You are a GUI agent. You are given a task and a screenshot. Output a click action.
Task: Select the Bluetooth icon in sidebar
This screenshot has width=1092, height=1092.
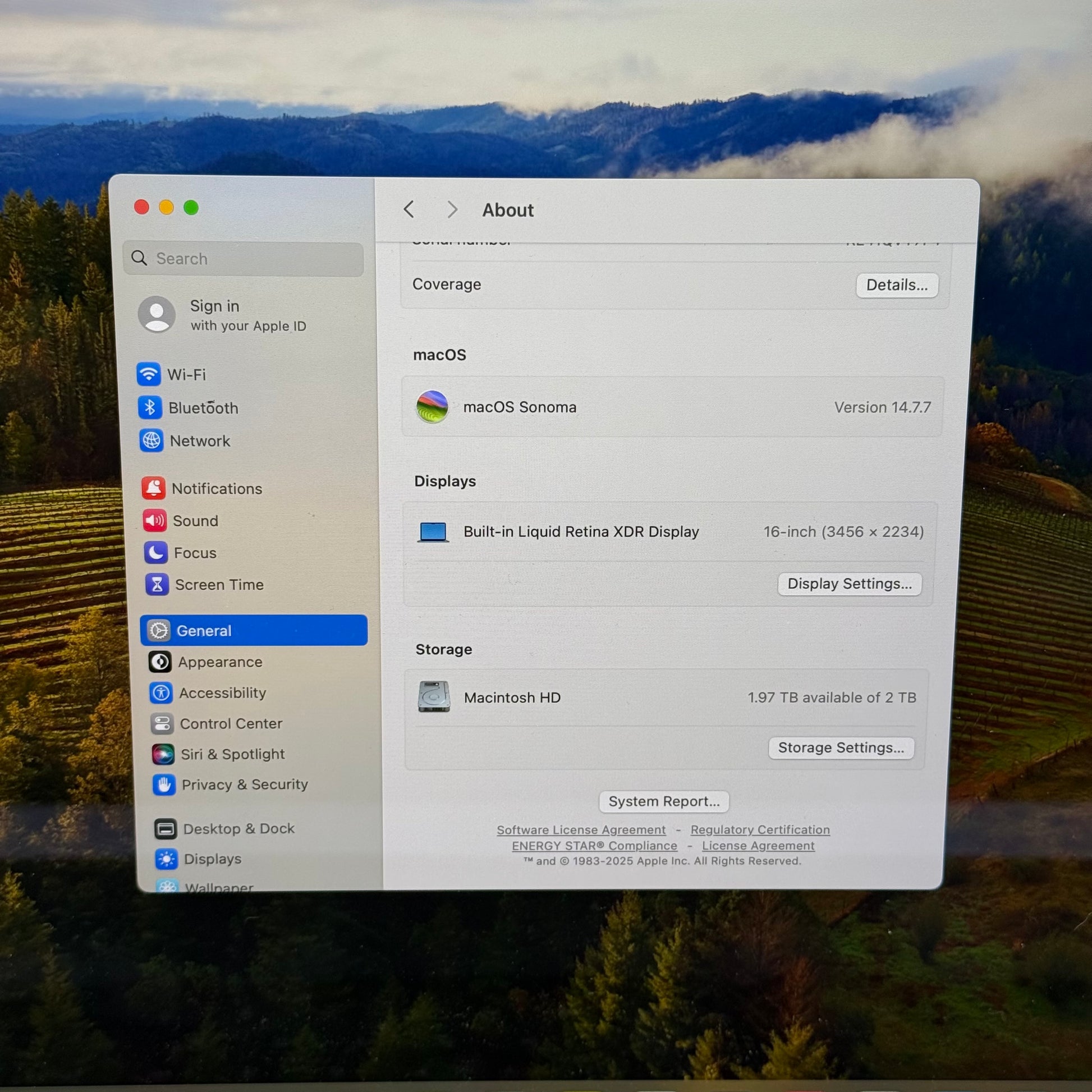150,407
